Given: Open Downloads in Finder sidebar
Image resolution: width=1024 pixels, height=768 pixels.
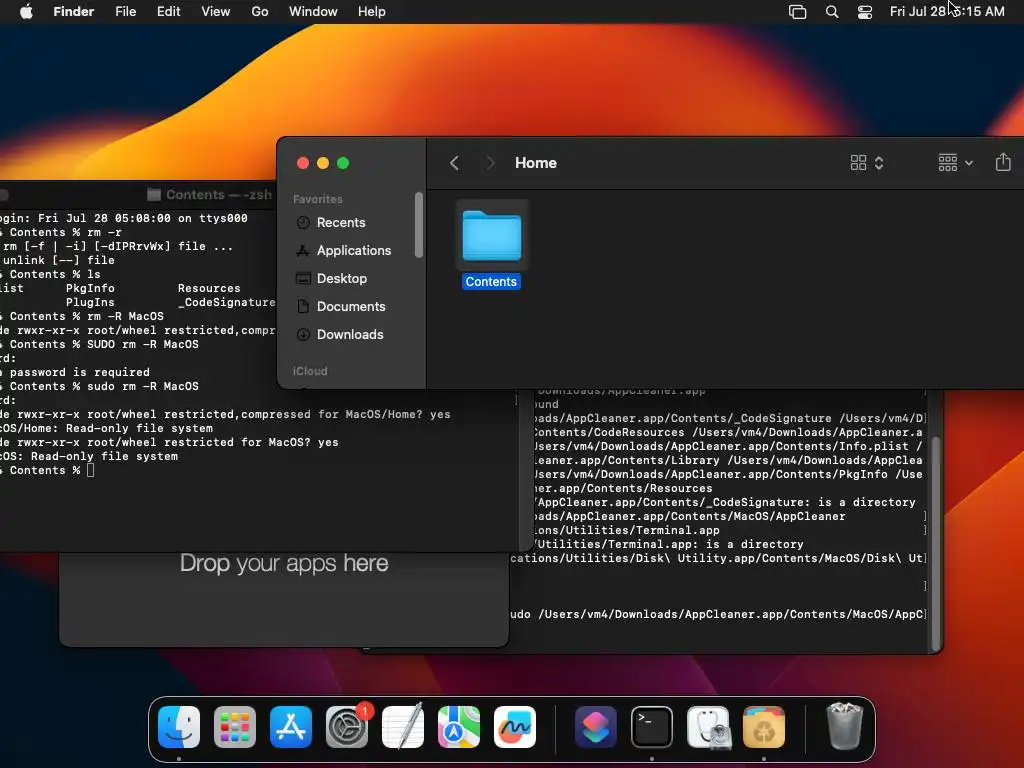Looking at the screenshot, I should (350, 335).
